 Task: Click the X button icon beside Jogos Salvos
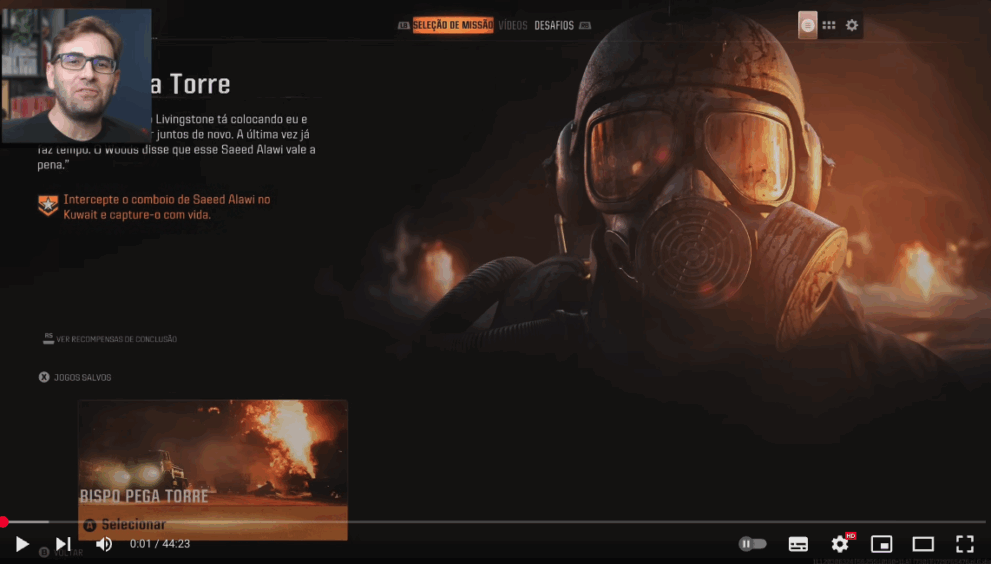(44, 377)
